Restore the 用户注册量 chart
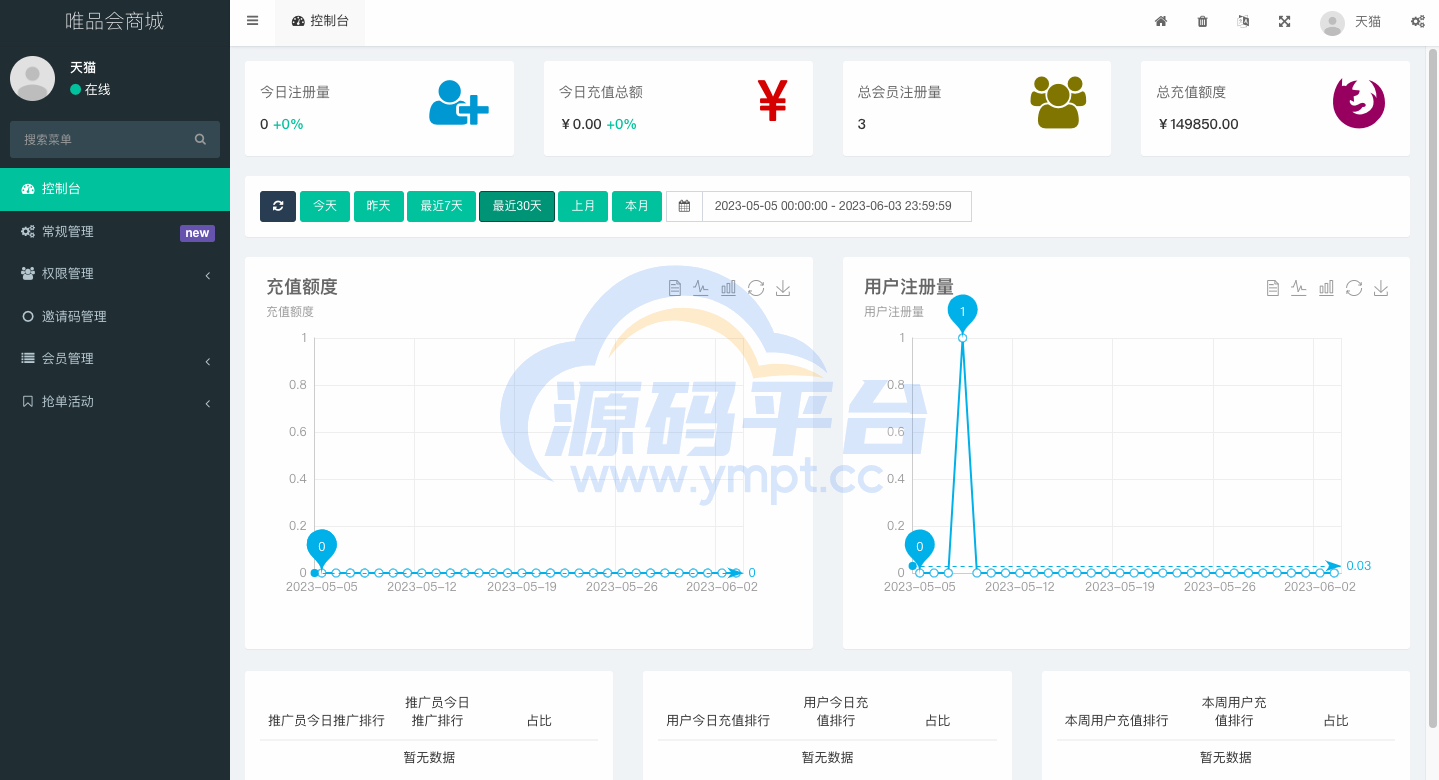Screen dimensions: 1439x780 click(1354, 288)
